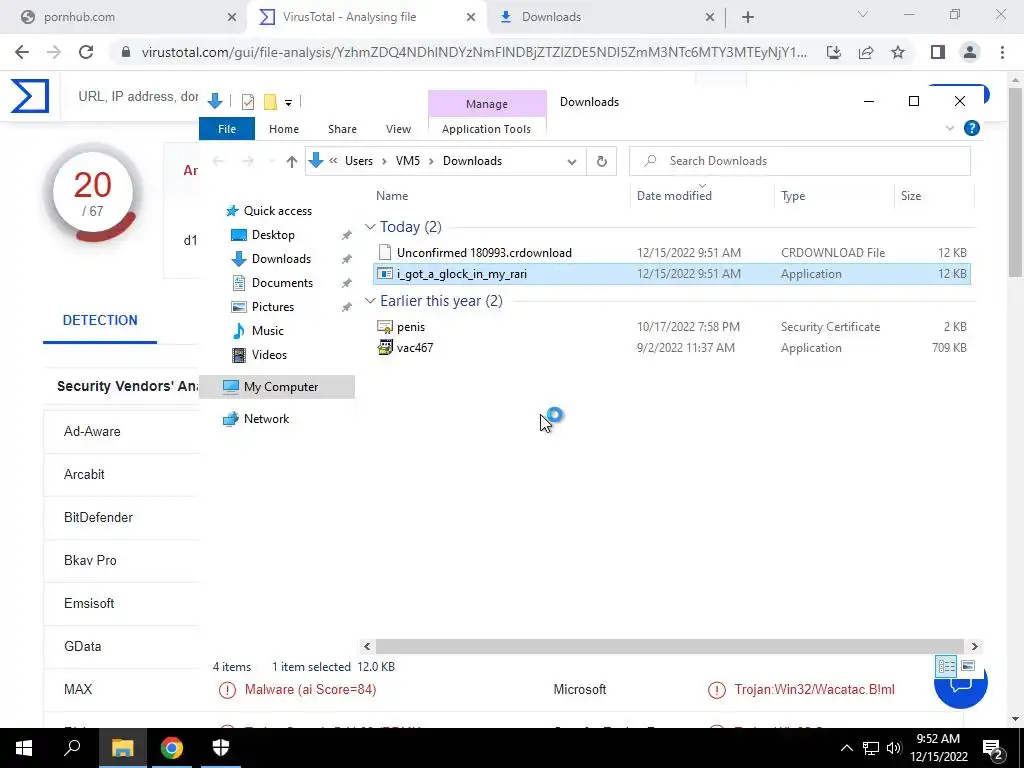Image resolution: width=1024 pixels, height=768 pixels.
Task: Open the Share ribbon tab
Action: point(342,129)
